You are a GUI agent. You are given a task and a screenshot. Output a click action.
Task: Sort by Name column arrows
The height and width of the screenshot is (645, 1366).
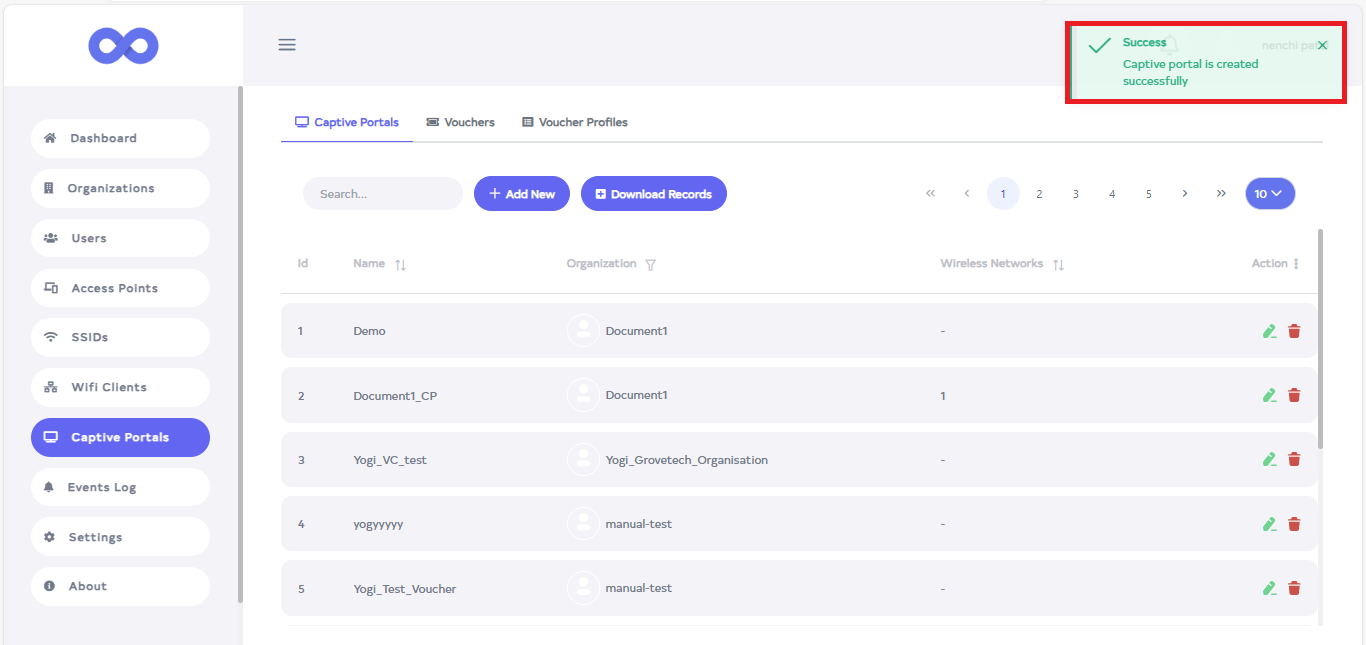point(400,265)
